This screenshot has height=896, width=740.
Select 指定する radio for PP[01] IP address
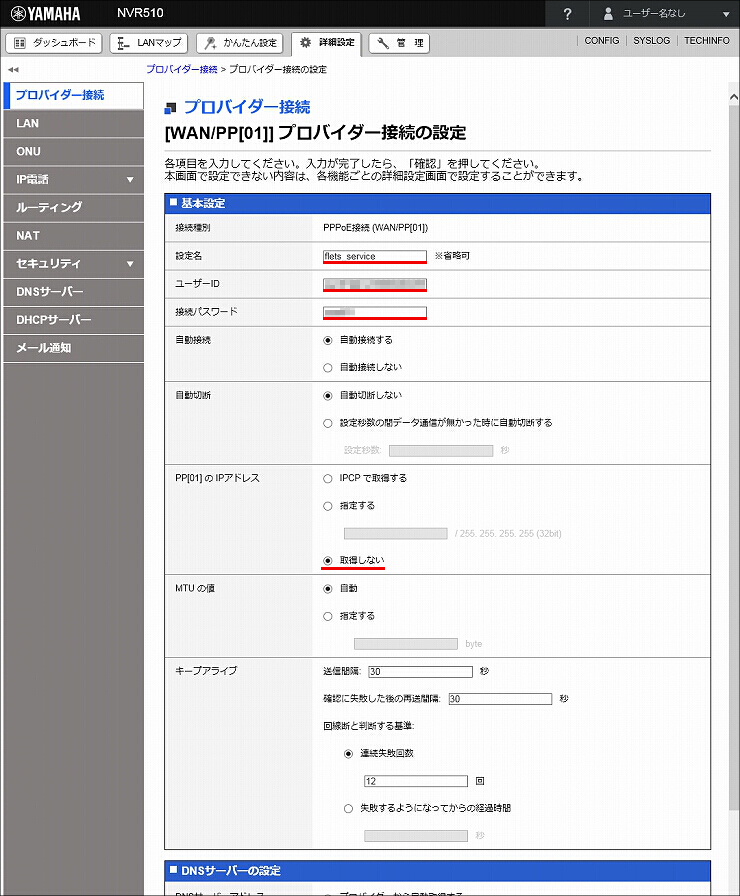(327, 506)
